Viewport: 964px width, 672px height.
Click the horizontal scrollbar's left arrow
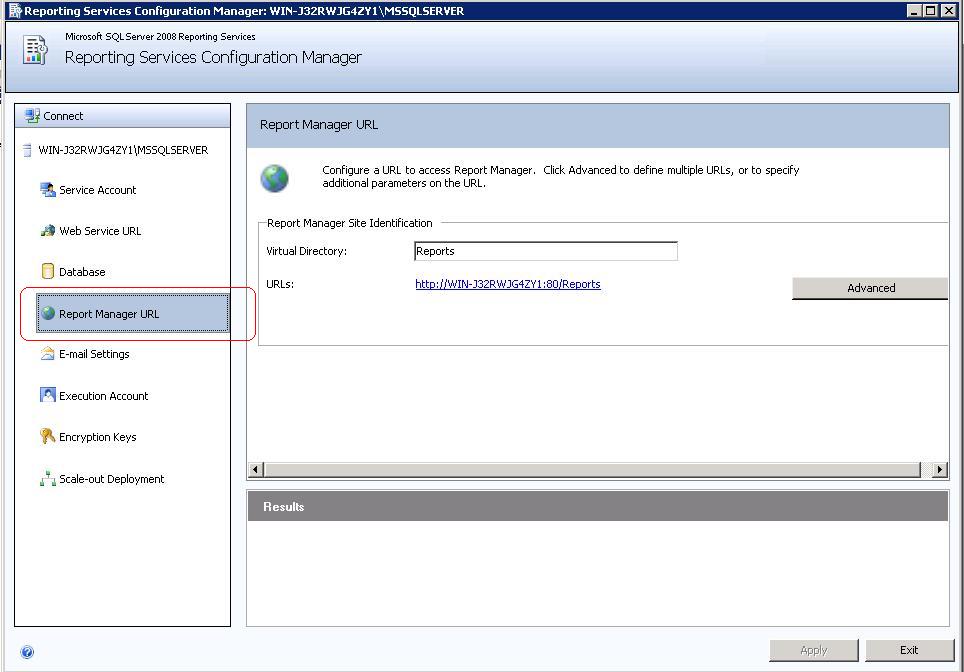pyautogui.click(x=255, y=469)
